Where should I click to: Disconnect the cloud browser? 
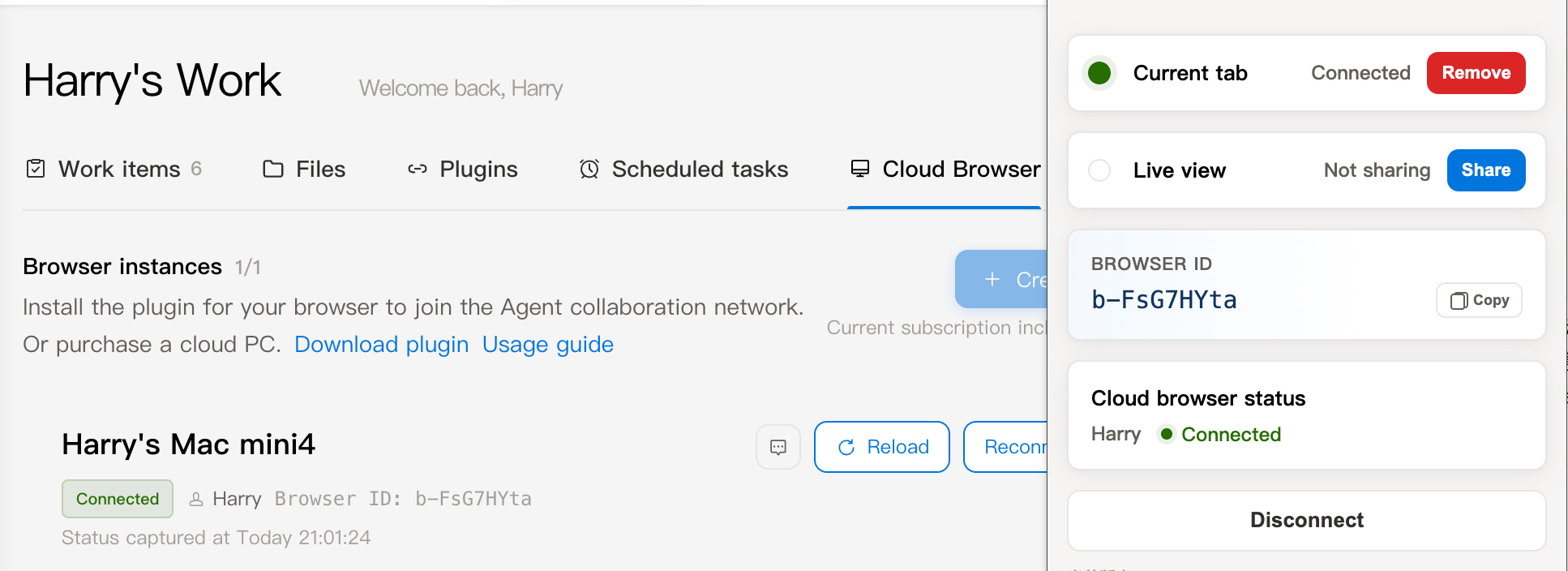[x=1307, y=520]
